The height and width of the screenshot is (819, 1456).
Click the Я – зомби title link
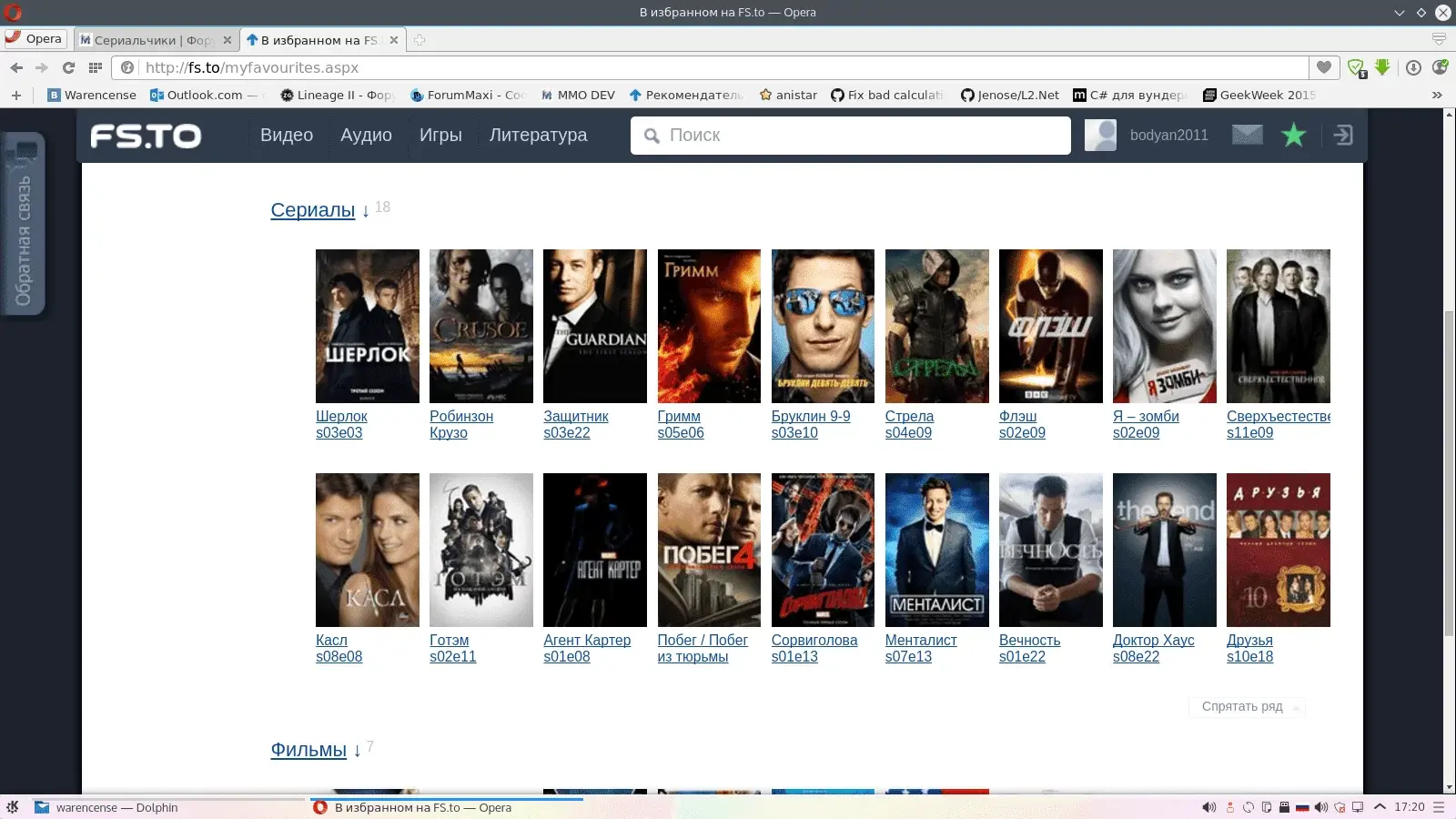[x=1146, y=416]
